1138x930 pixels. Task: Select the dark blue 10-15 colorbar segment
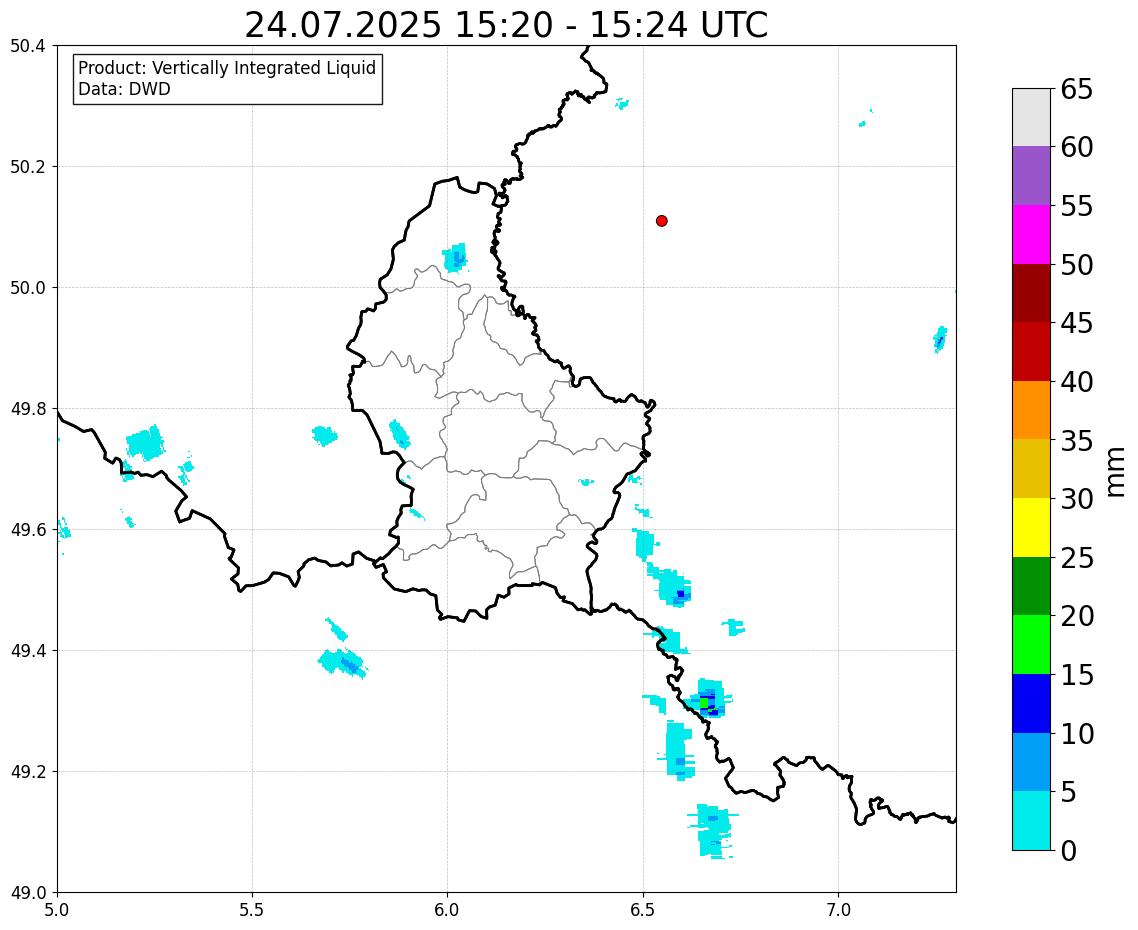coord(1031,703)
